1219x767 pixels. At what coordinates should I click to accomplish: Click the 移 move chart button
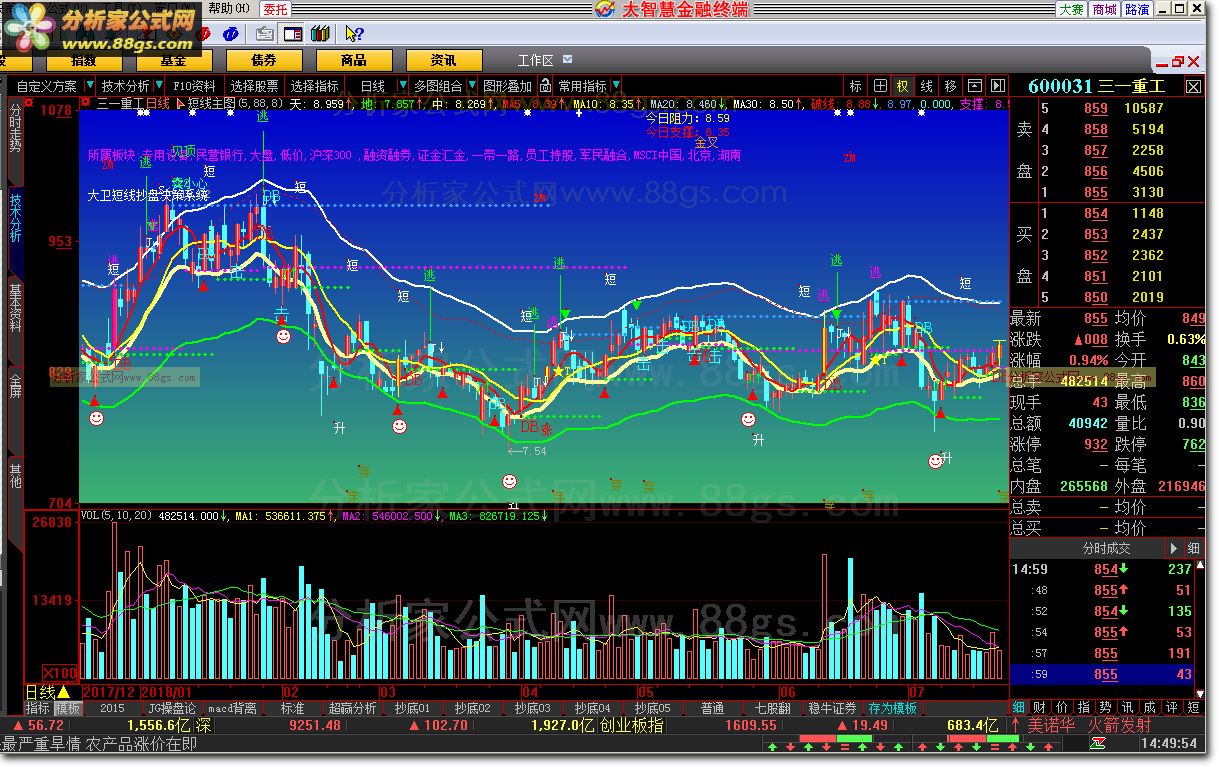pos(950,86)
